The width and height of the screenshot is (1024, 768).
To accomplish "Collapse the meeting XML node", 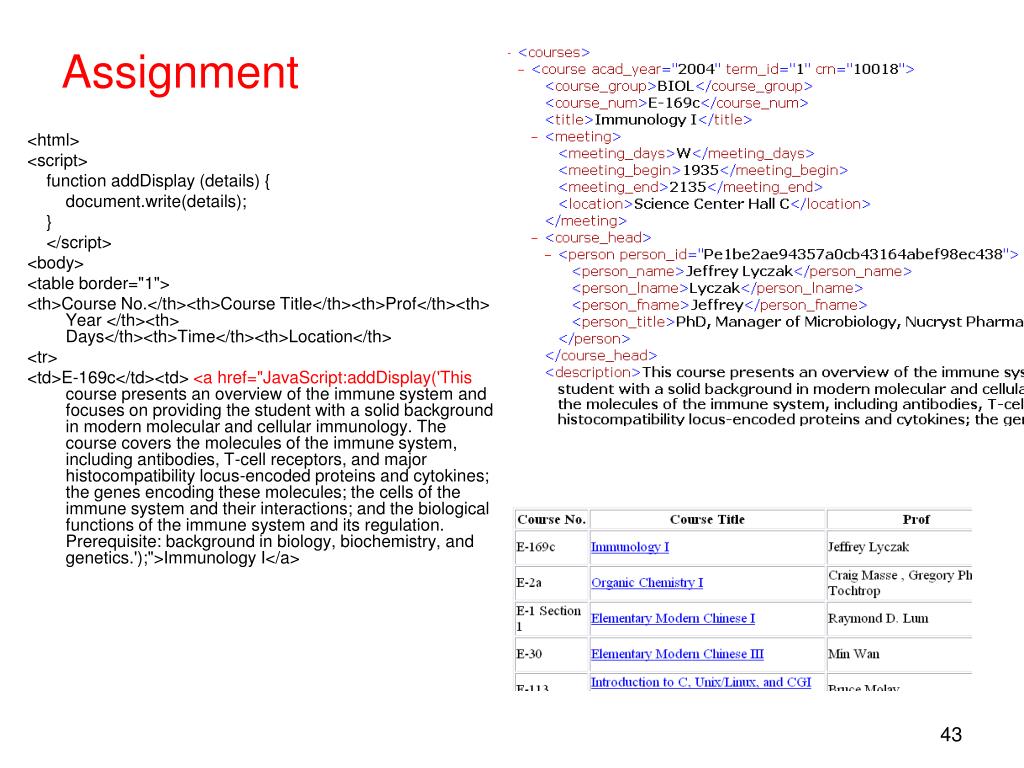I will click(x=534, y=137).
